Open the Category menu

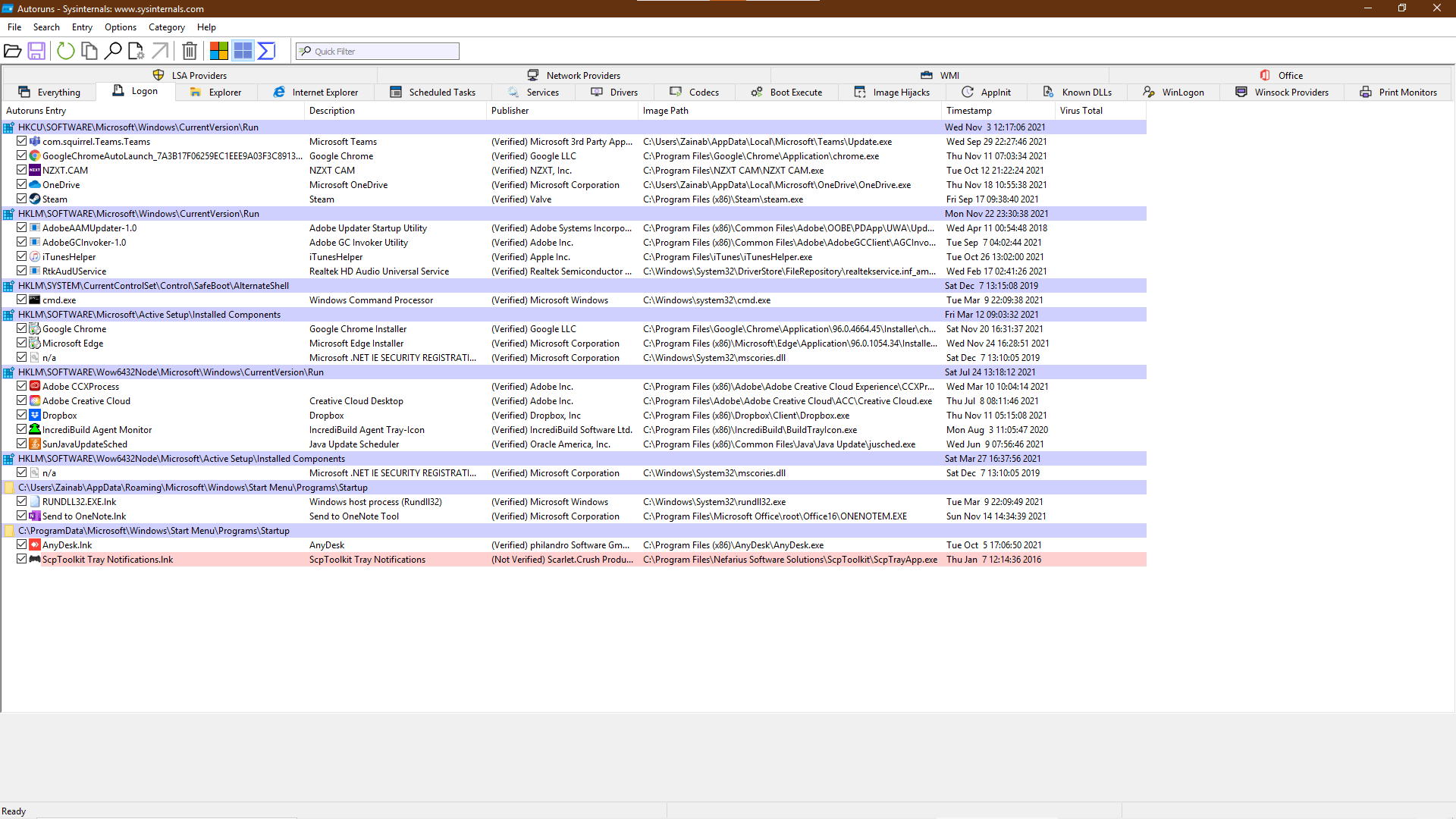pyautogui.click(x=166, y=27)
